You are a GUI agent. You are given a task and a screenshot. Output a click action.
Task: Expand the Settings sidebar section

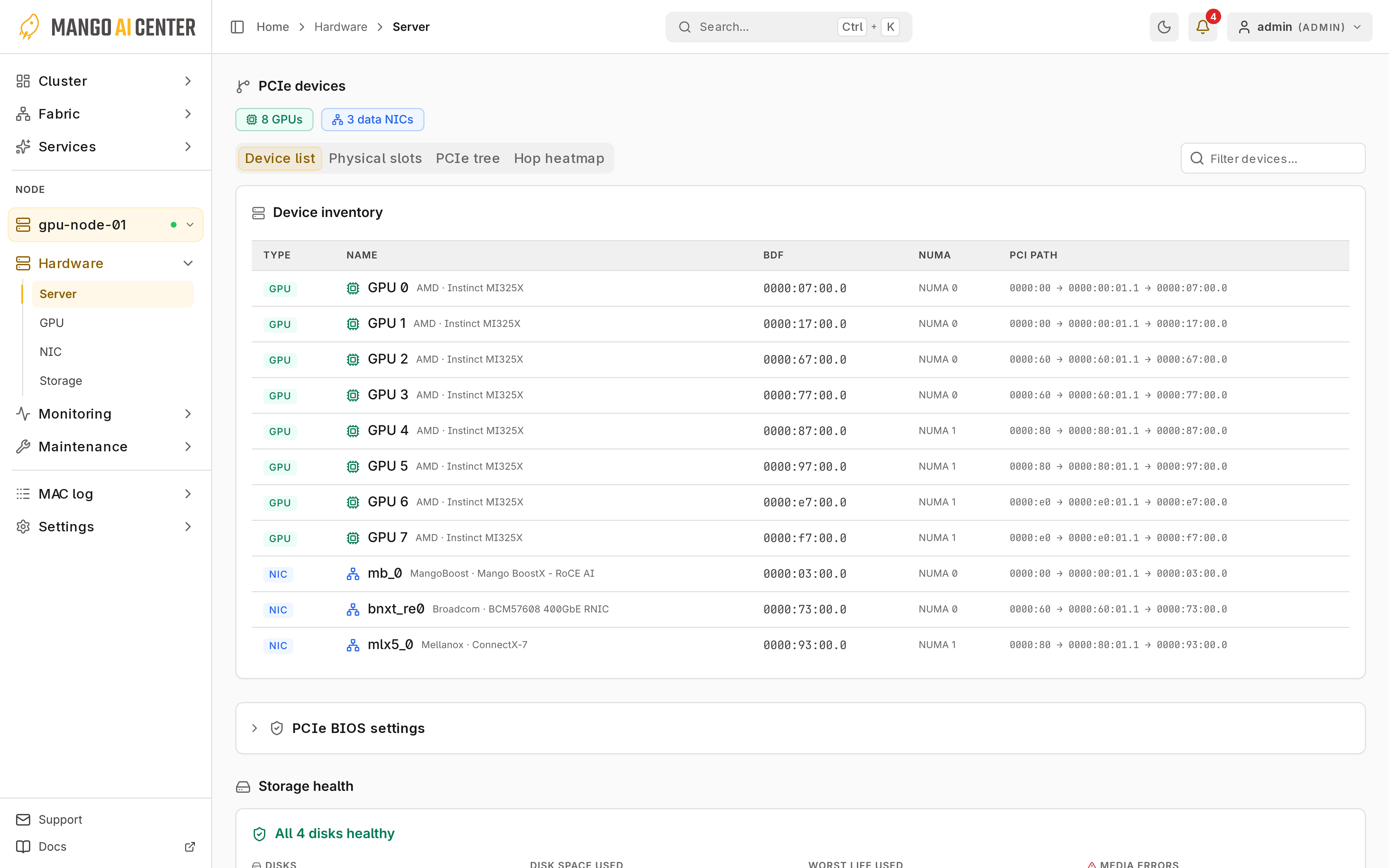coord(105,527)
